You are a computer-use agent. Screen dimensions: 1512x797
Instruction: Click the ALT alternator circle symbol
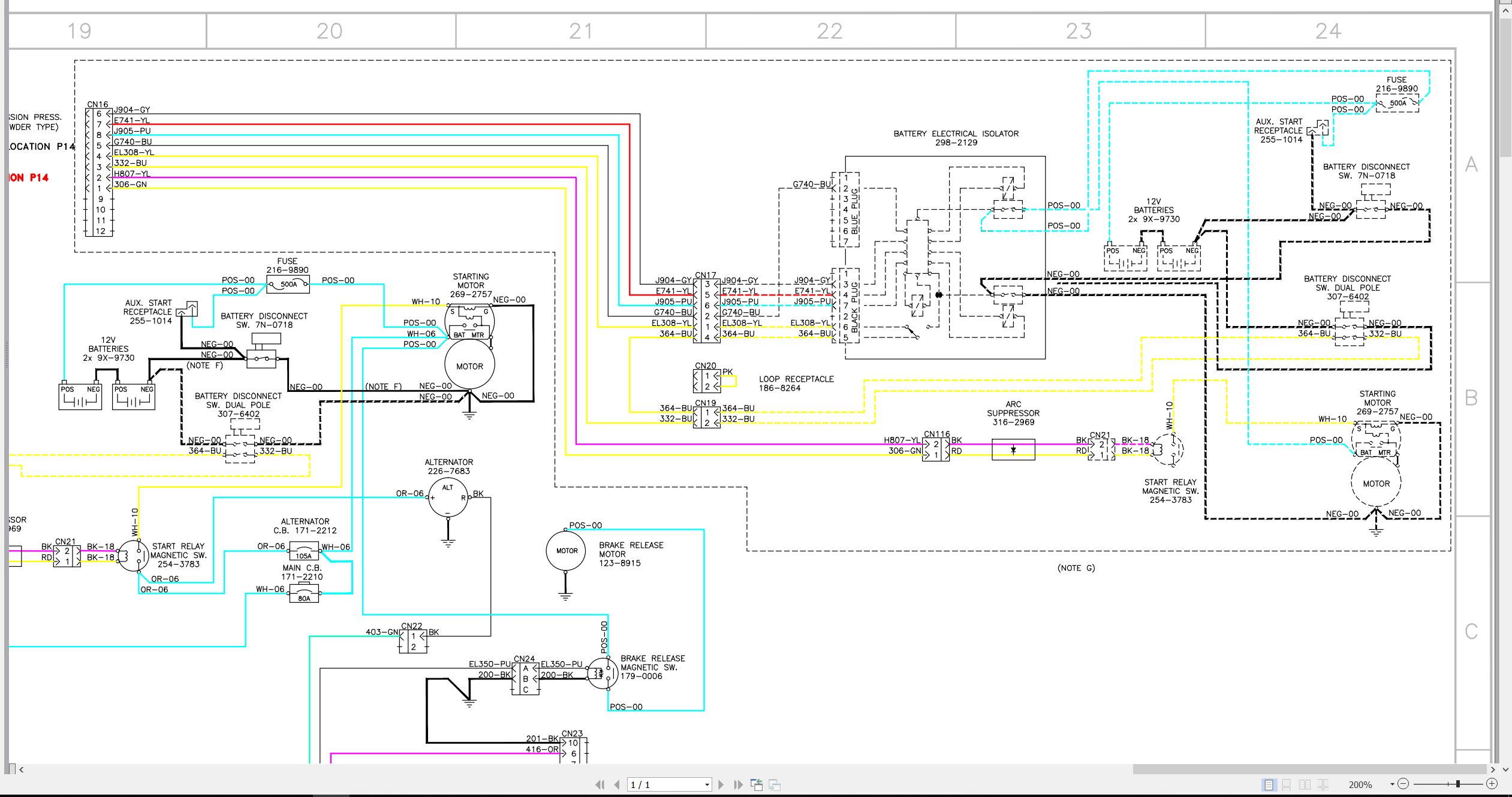pyautogui.click(x=448, y=498)
